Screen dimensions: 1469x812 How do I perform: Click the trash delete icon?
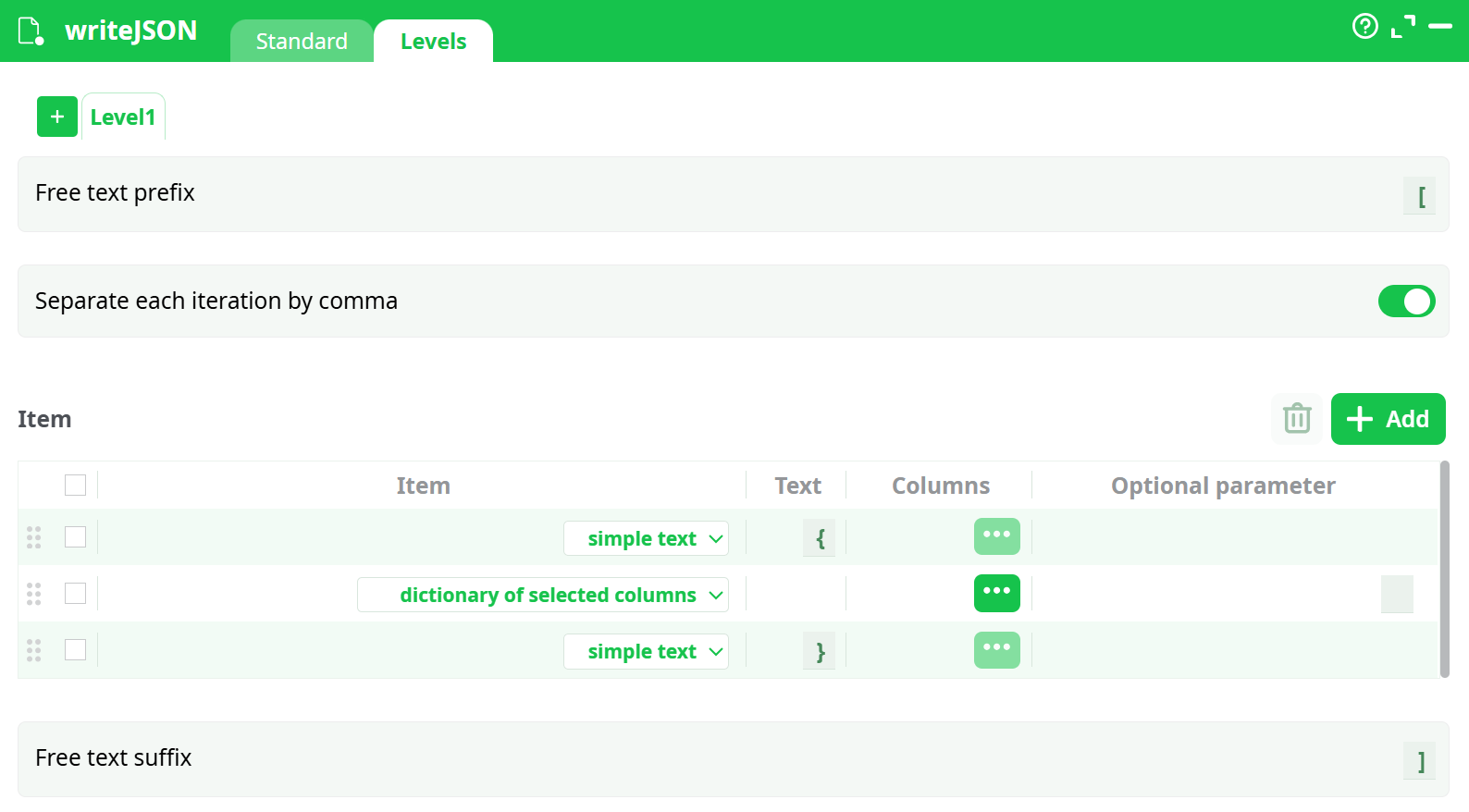pos(1297,419)
